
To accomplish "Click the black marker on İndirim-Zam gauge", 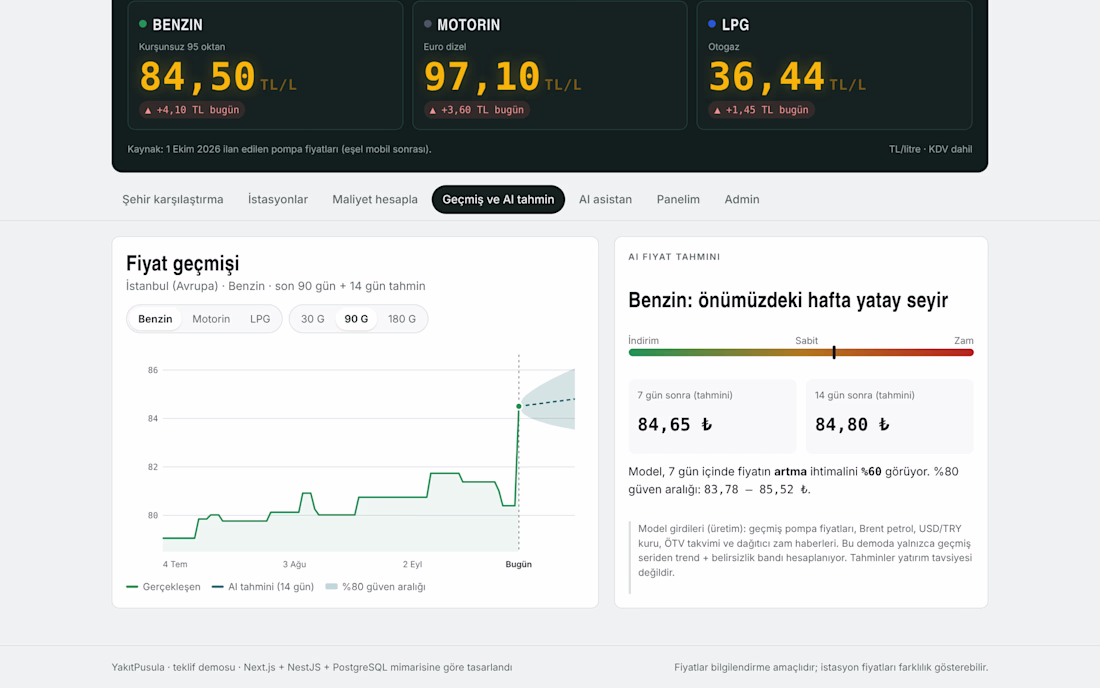I will 834,352.
